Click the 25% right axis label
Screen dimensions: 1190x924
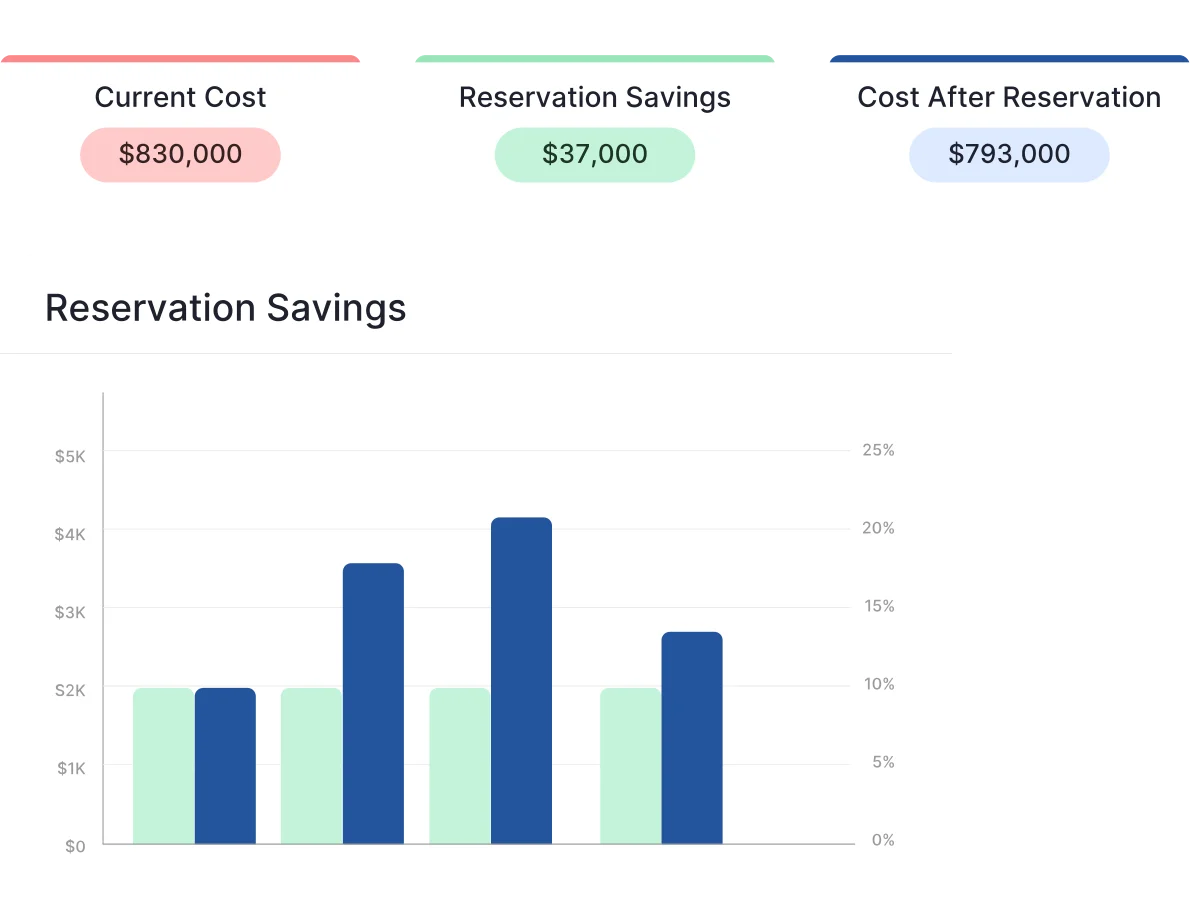click(878, 450)
